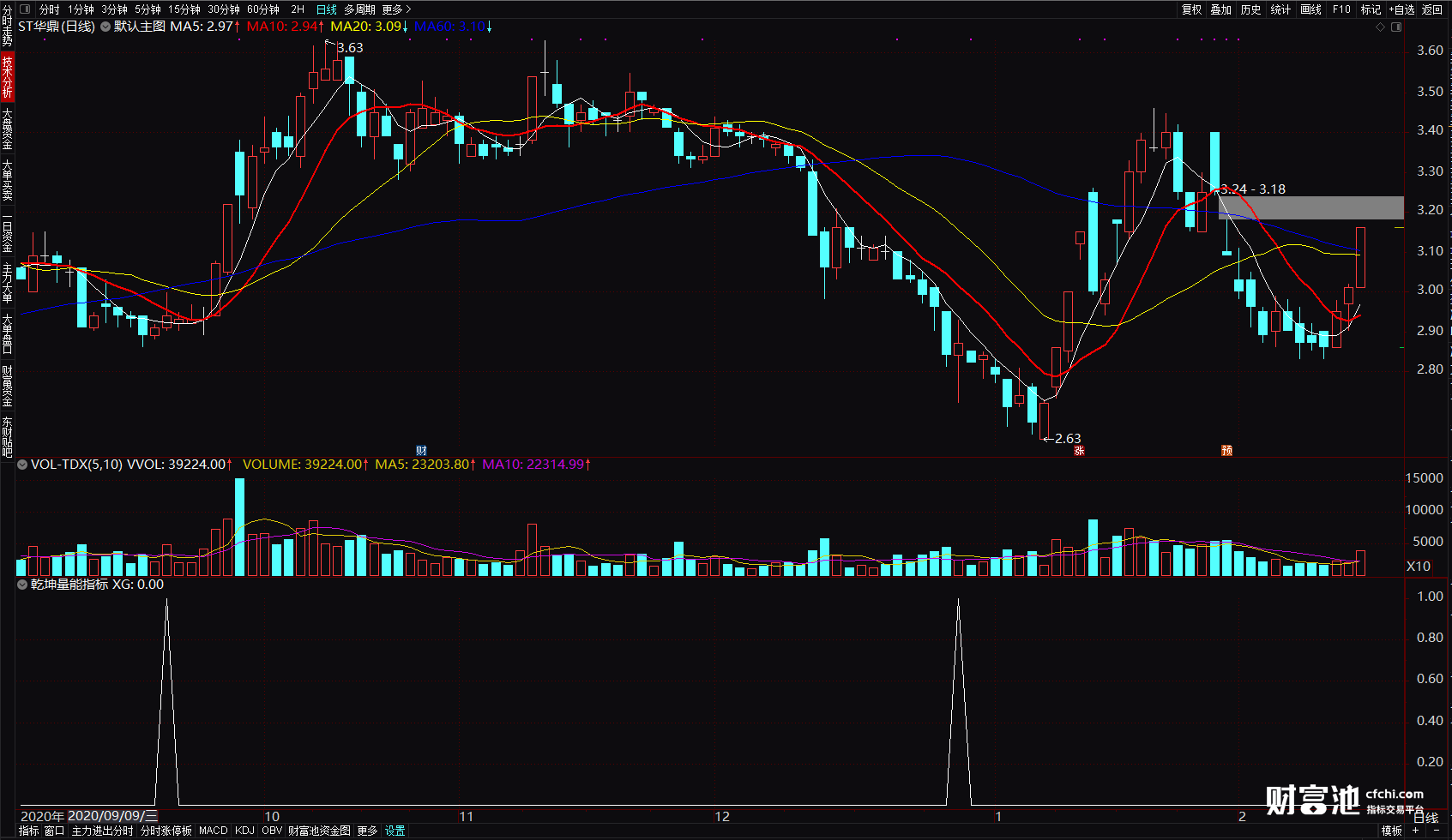Viewport: 1452px width, 840px height.
Task: Click the 财 marker icon on chart
Action: [x=421, y=451]
